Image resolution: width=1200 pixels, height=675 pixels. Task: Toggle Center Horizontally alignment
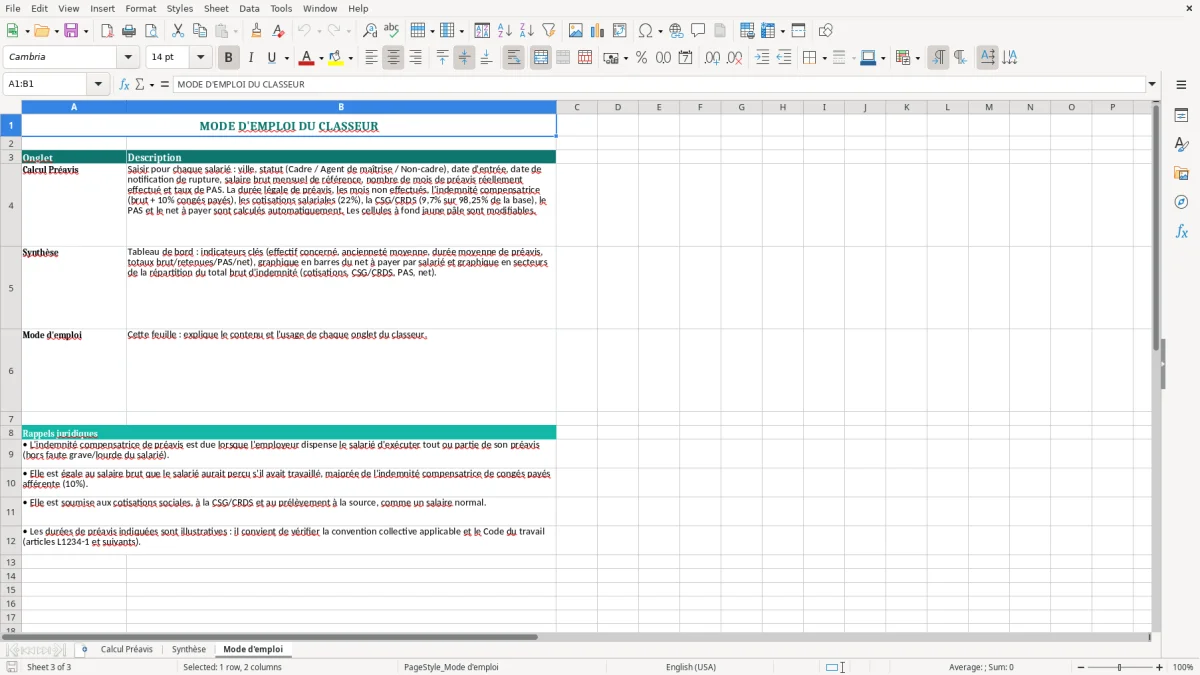394,58
